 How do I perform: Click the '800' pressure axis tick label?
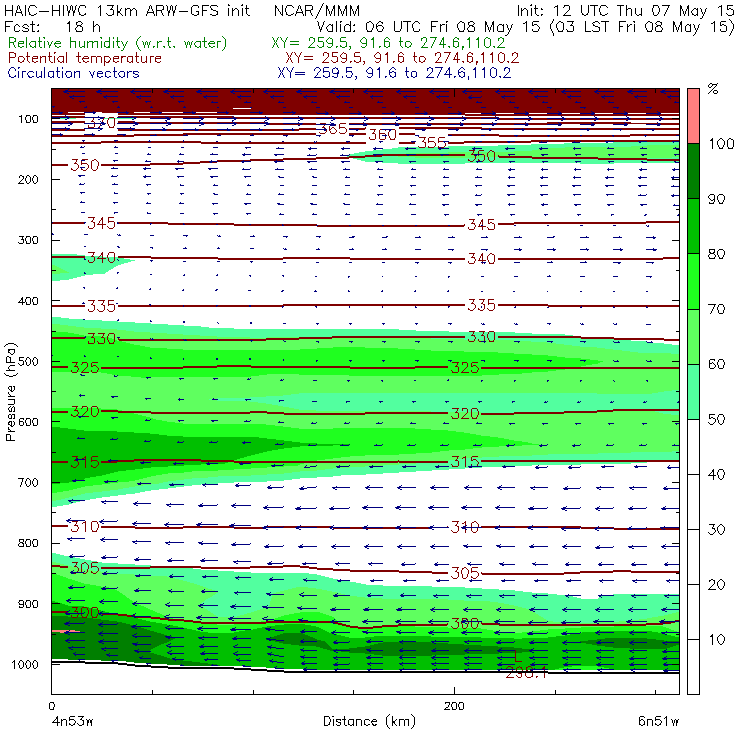point(28,543)
